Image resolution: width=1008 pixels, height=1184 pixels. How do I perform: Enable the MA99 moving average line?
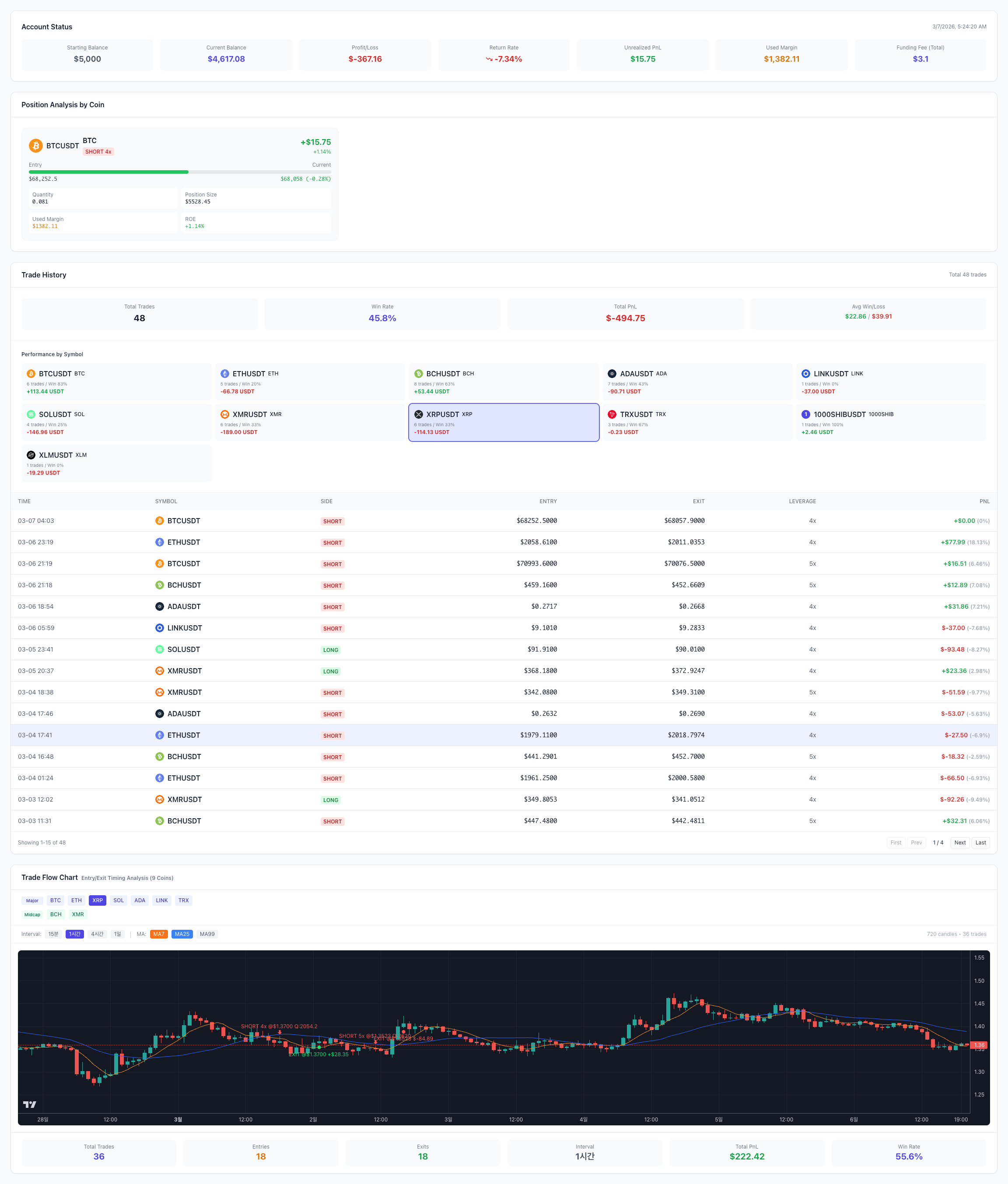coord(207,934)
